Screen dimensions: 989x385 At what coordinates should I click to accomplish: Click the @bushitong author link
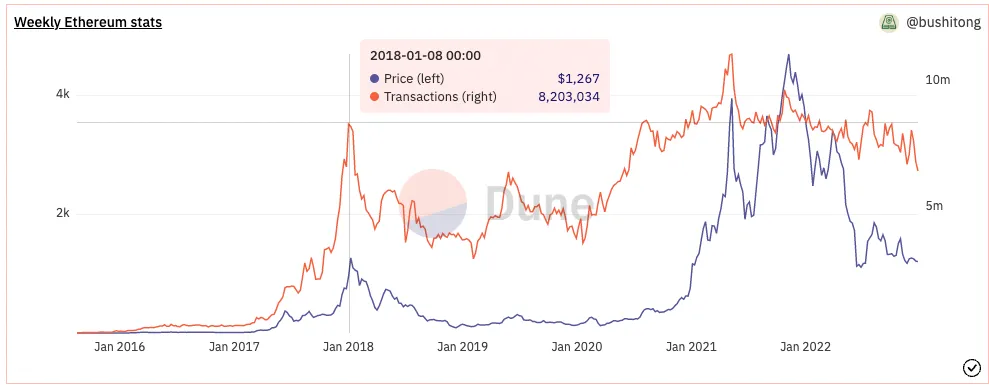click(944, 23)
